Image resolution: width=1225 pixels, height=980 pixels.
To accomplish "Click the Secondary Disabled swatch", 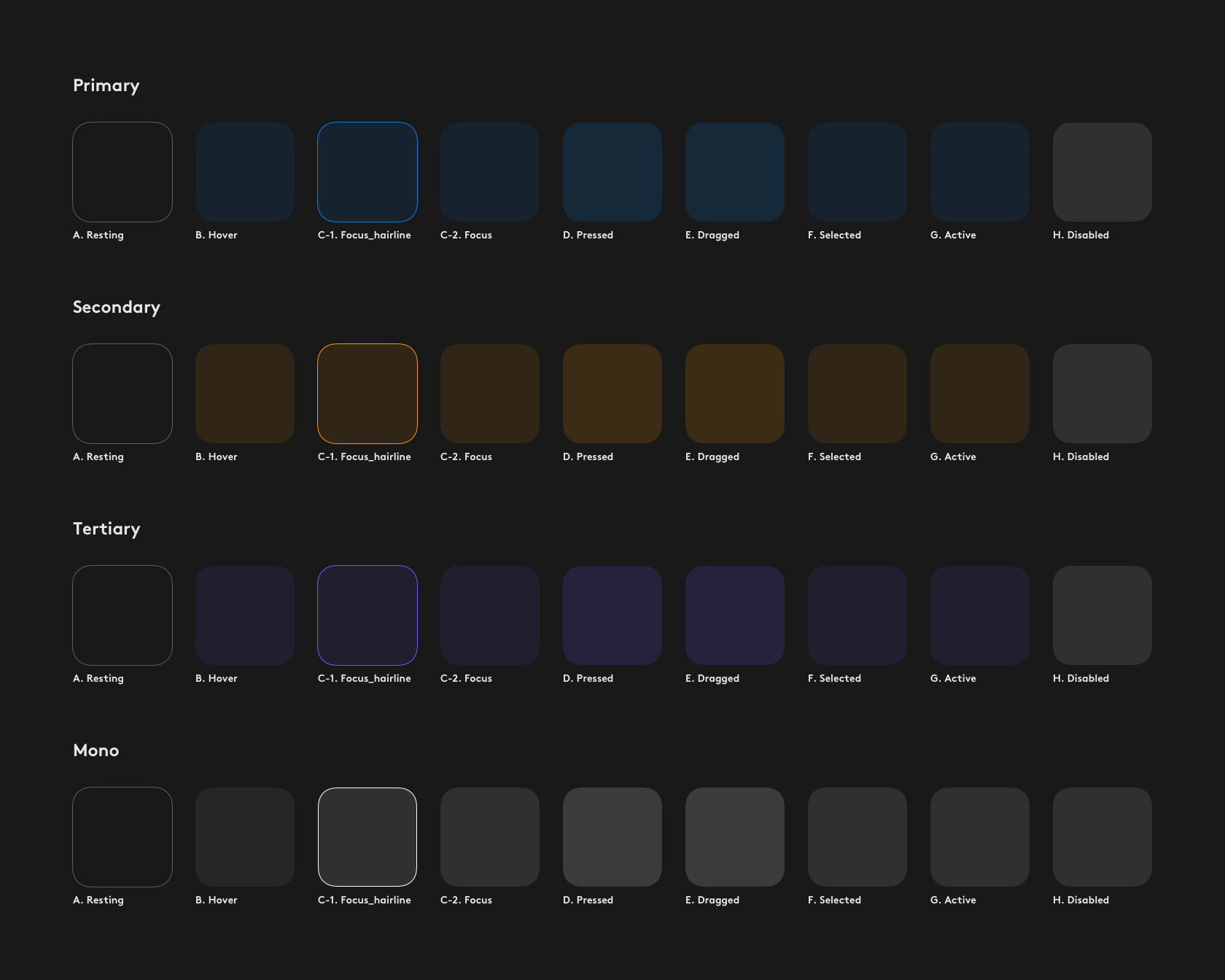I will click(1102, 394).
